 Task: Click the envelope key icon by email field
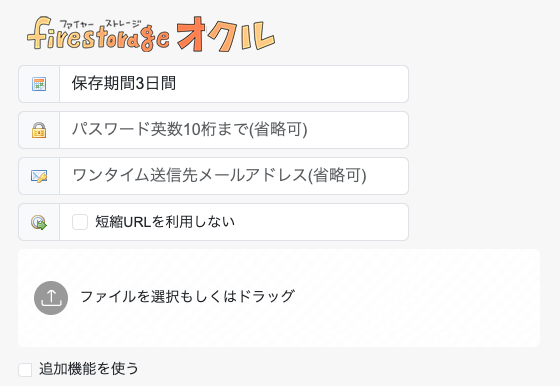coord(39,176)
